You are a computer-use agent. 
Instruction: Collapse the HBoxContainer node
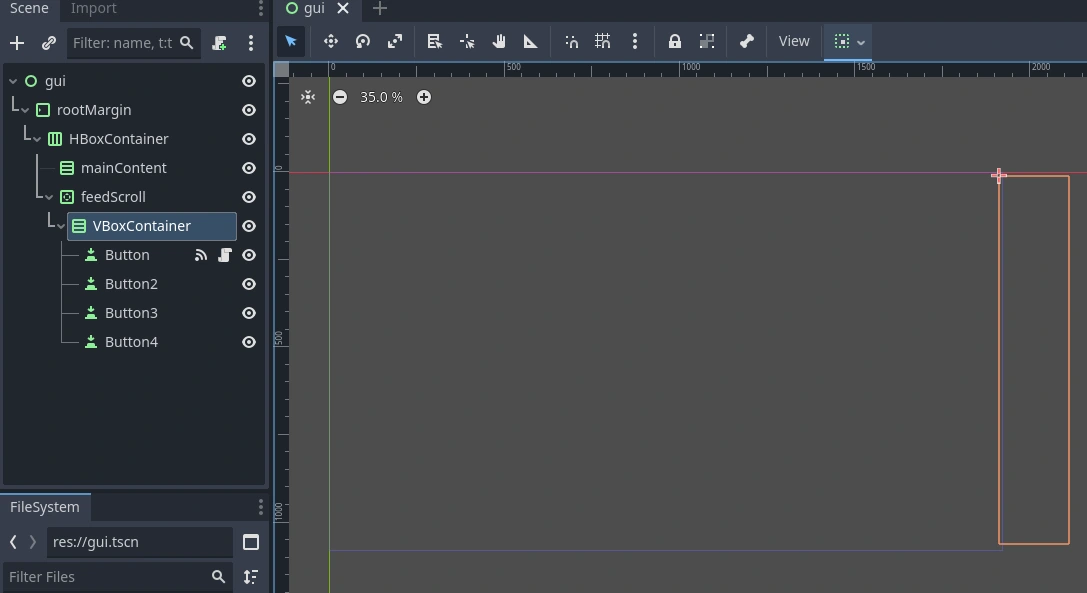point(37,139)
